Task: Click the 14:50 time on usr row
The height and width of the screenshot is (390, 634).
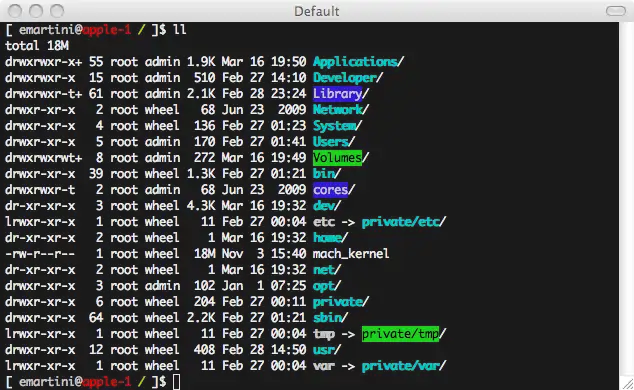Action: tap(288, 350)
